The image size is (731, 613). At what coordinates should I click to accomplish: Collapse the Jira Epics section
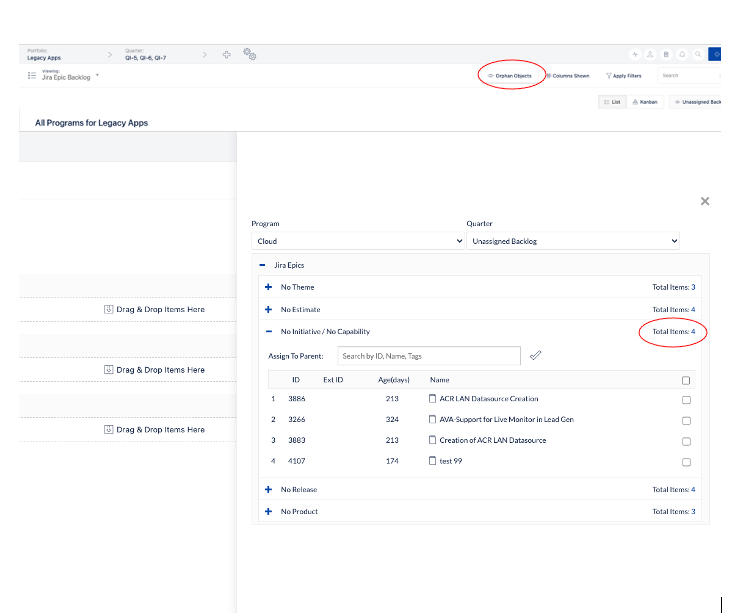pos(262,265)
